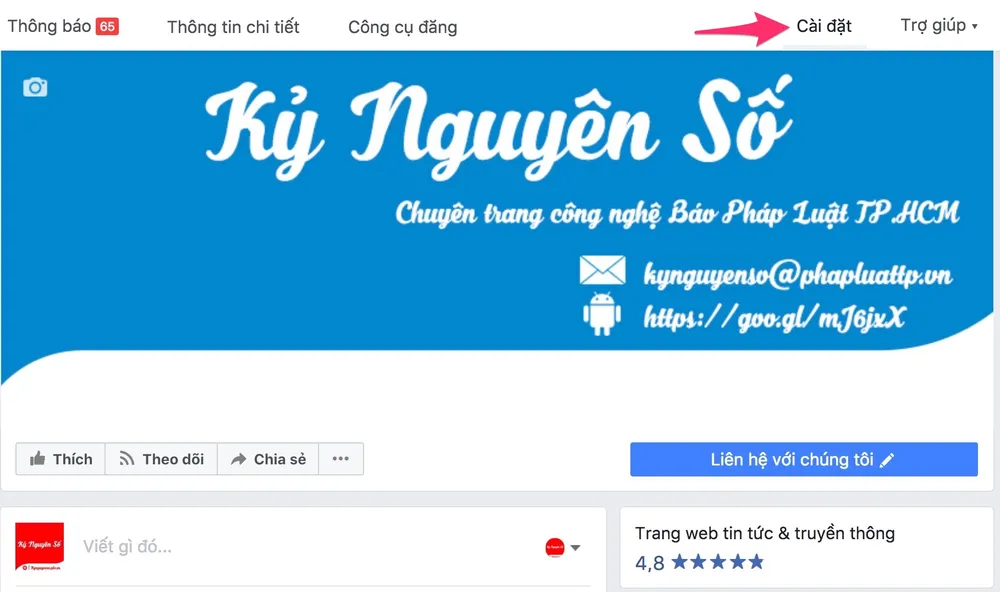The width and height of the screenshot is (1000, 592).
Task: Click the thumbs-up icon on Thích button
Action: point(38,459)
